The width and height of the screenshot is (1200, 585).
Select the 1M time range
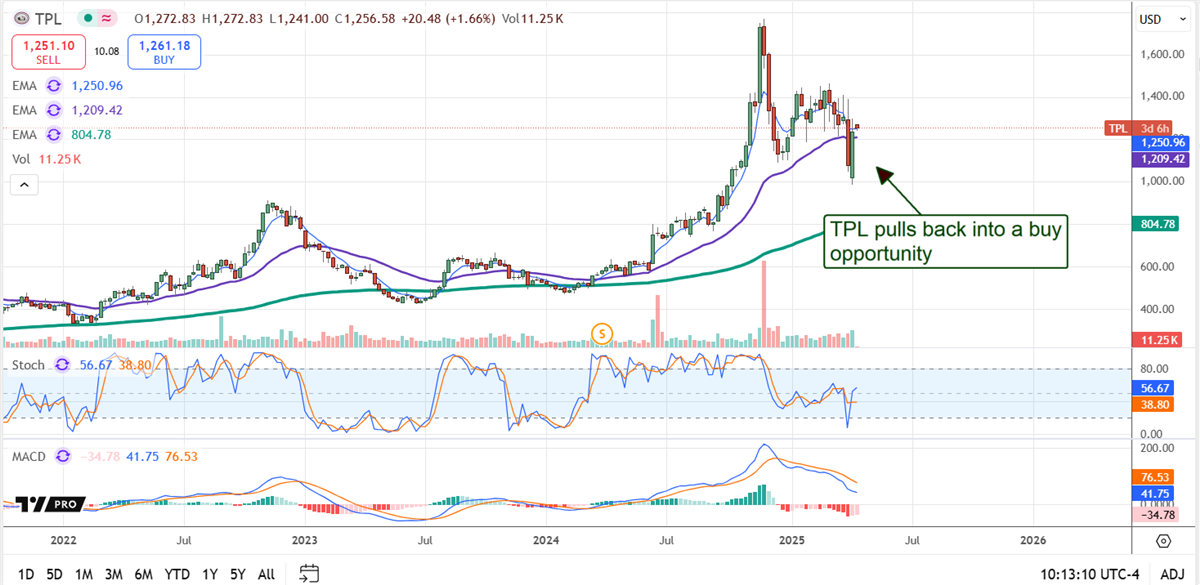pos(84,574)
